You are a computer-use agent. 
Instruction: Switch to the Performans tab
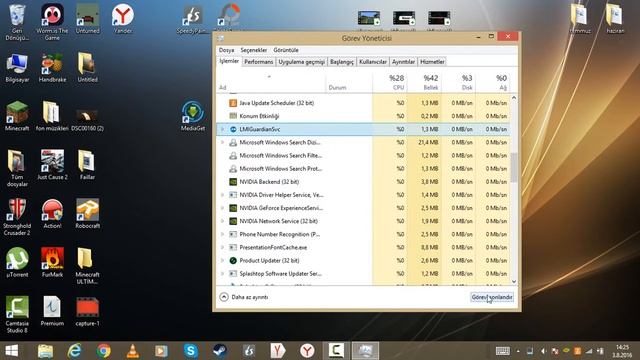(x=258, y=62)
